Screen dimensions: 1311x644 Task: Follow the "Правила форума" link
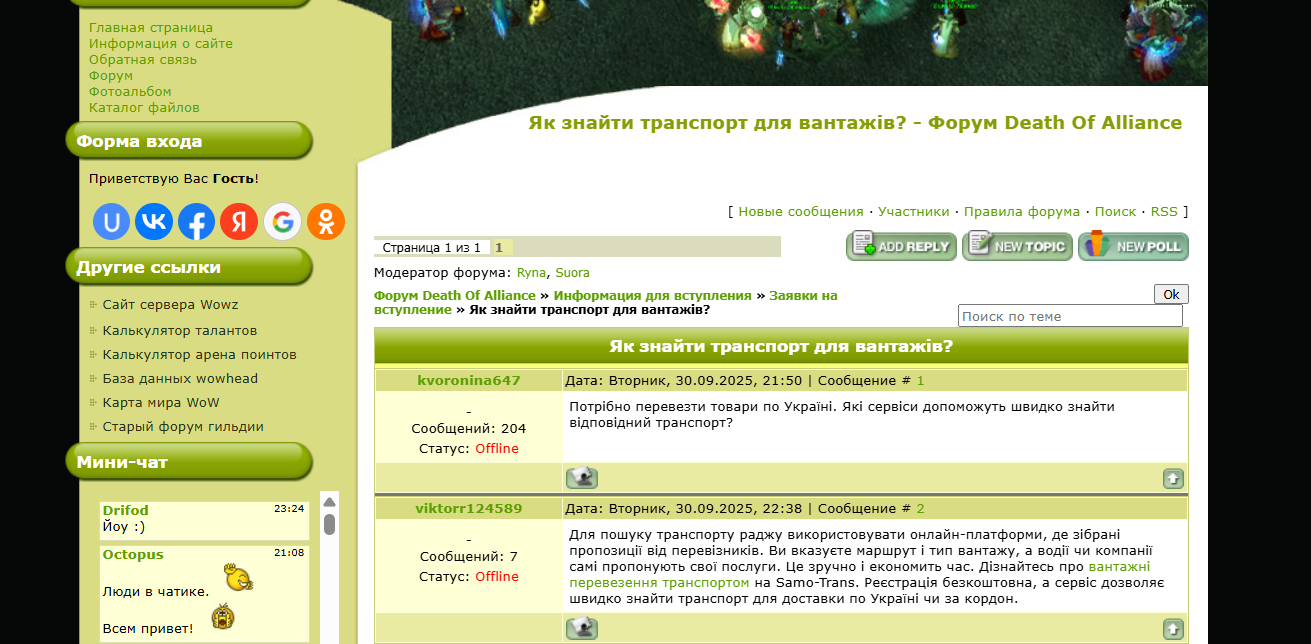(1021, 212)
